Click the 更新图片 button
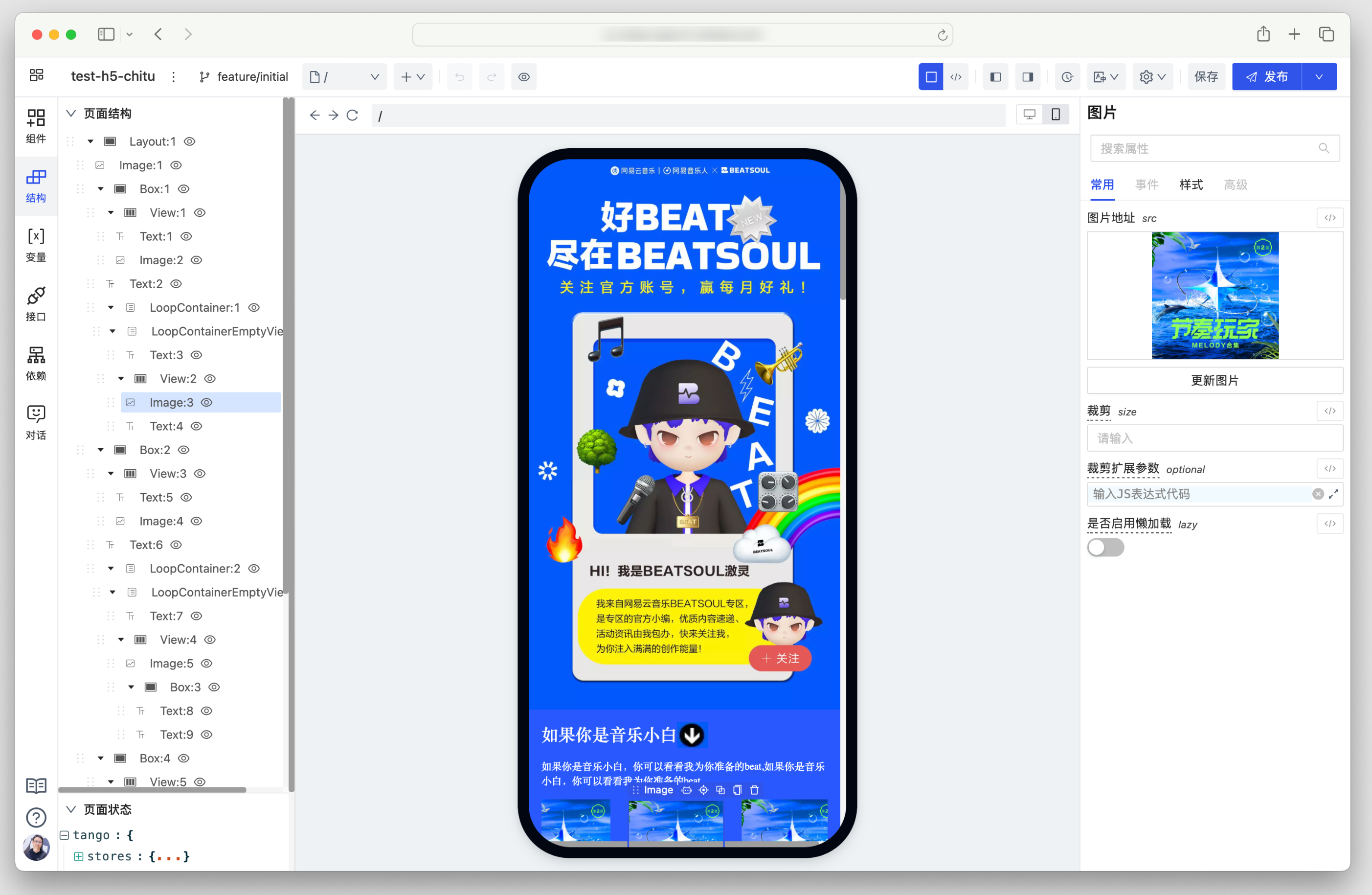Viewport: 1372px width, 895px height. [1215, 380]
